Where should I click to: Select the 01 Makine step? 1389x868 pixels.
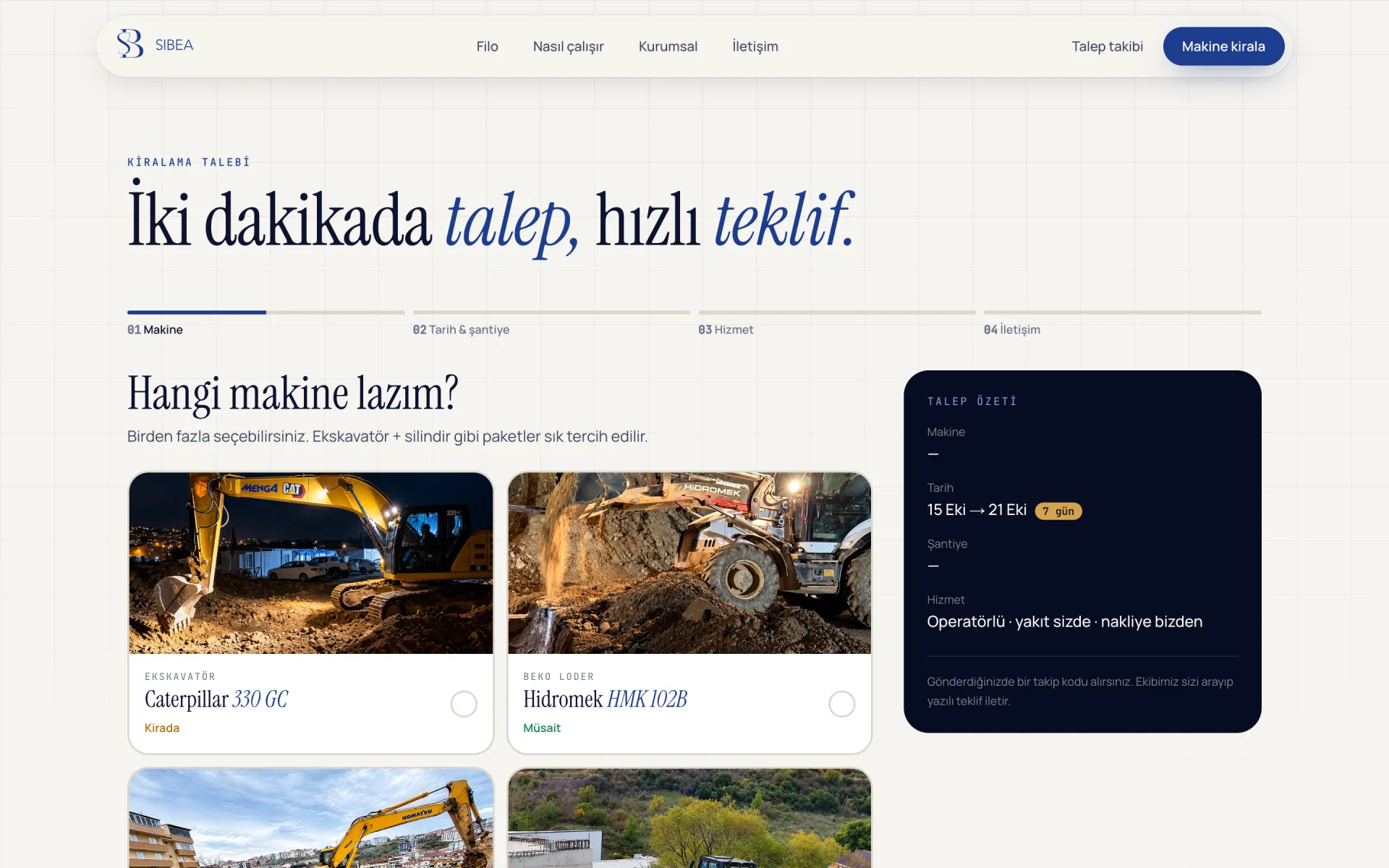[x=155, y=330]
